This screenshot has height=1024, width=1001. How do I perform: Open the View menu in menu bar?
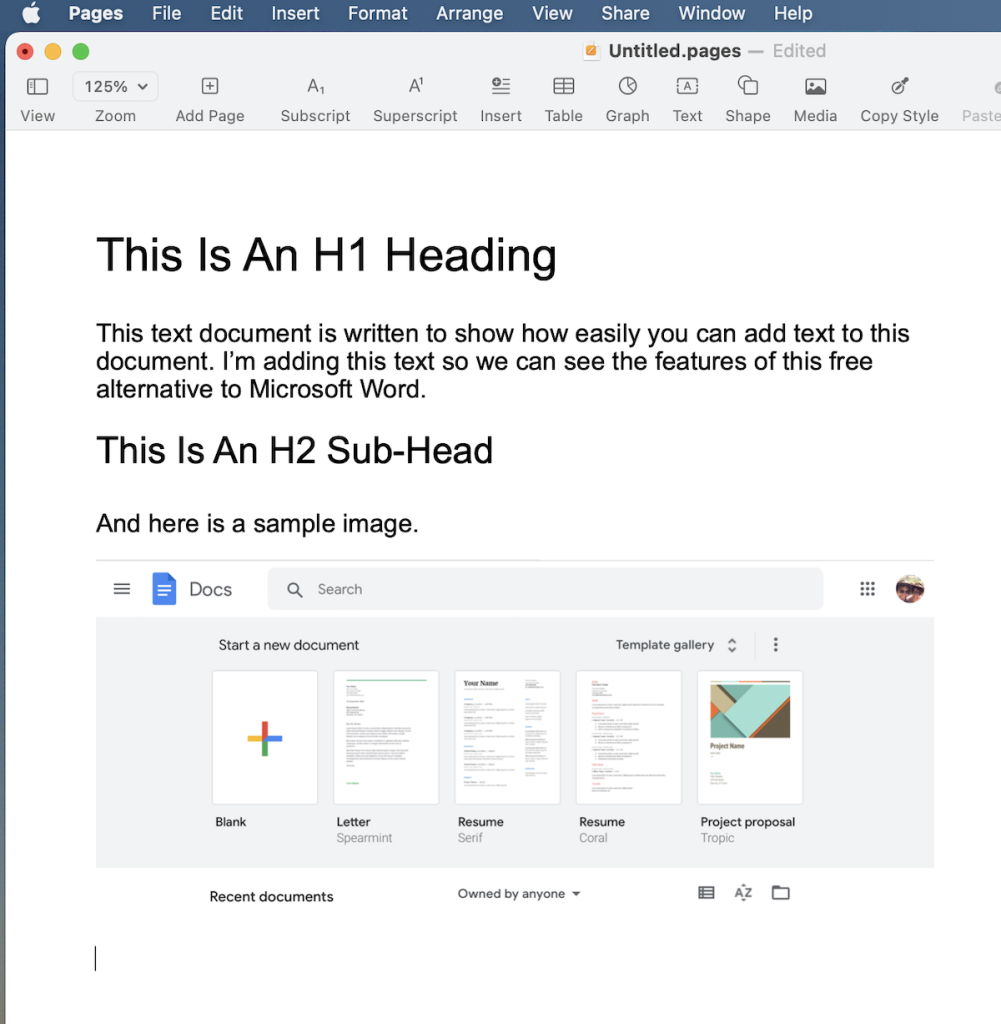[552, 13]
